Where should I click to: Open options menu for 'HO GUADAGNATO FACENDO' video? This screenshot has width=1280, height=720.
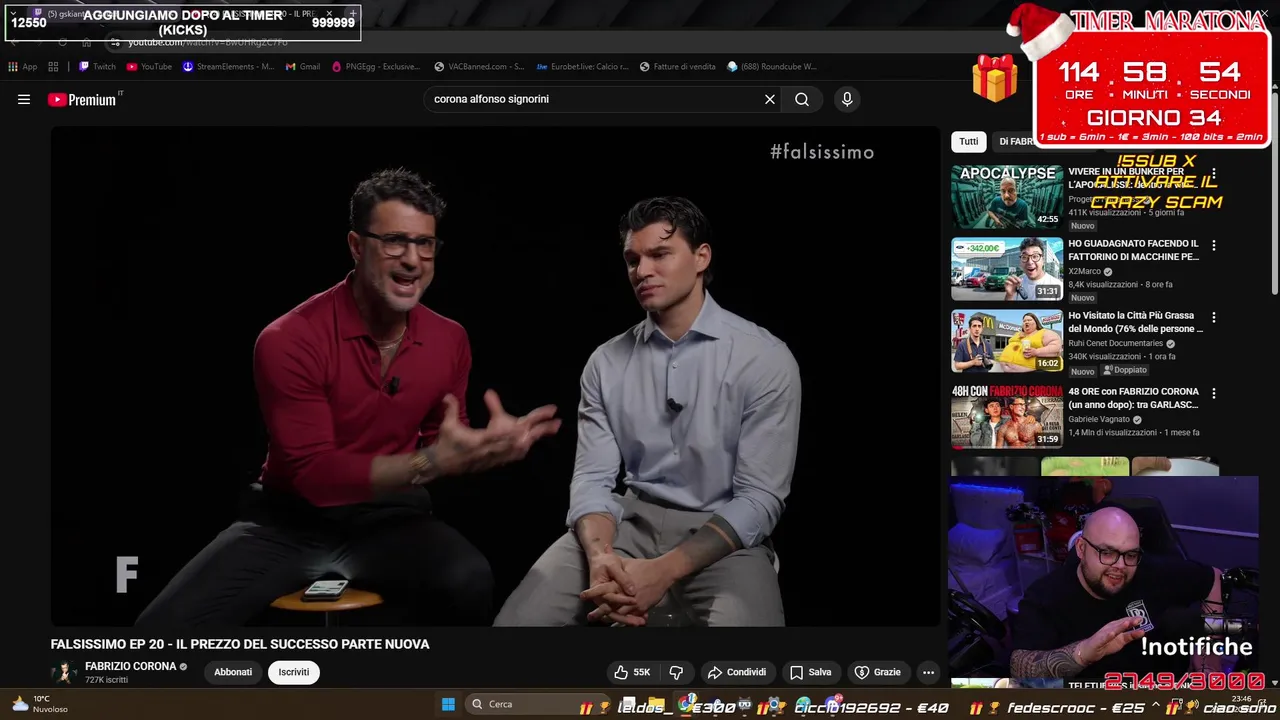pos(1214,245)
